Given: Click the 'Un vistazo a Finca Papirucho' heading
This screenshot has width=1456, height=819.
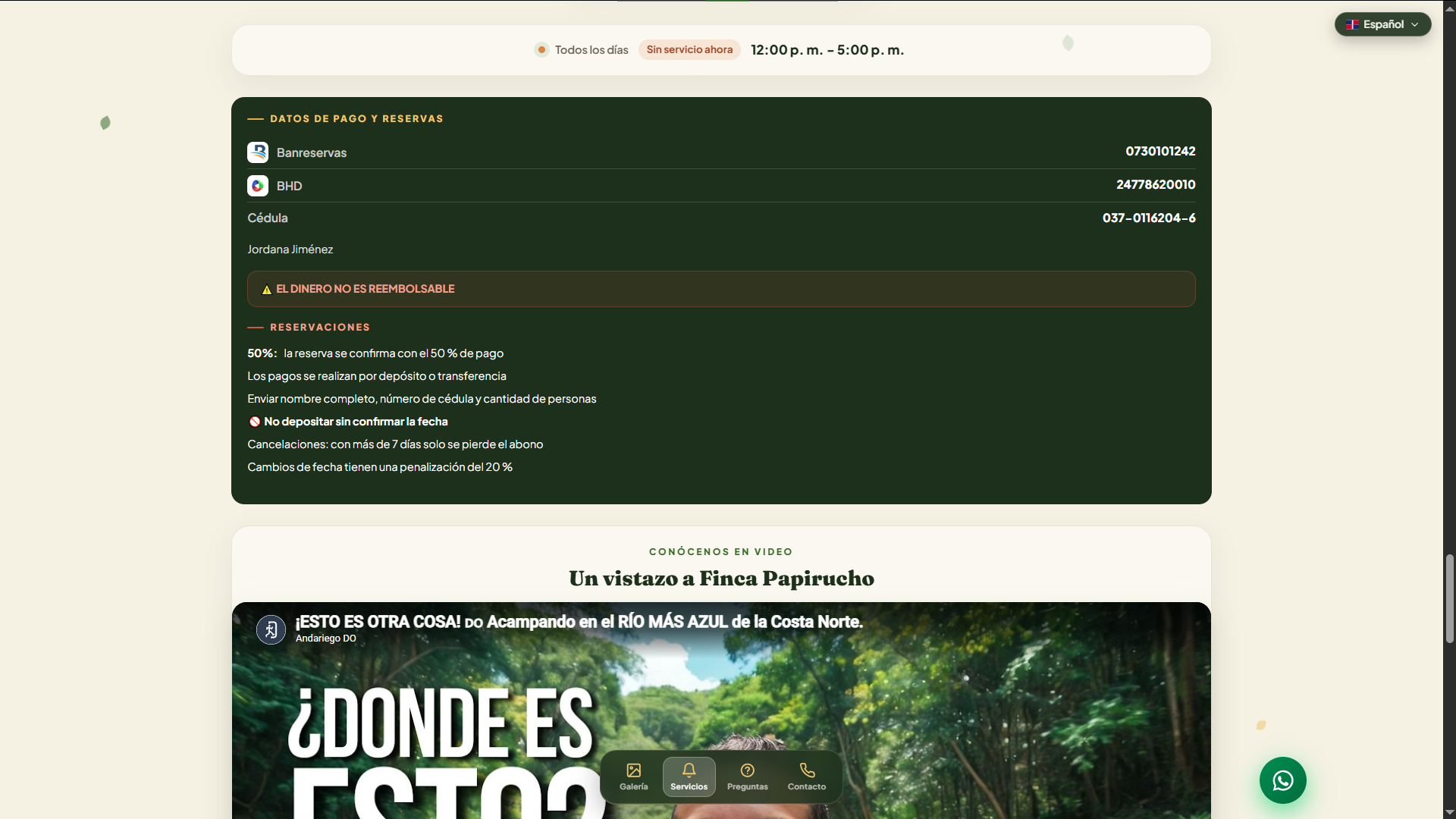Looking at the screenshot, I should point(721,579).
